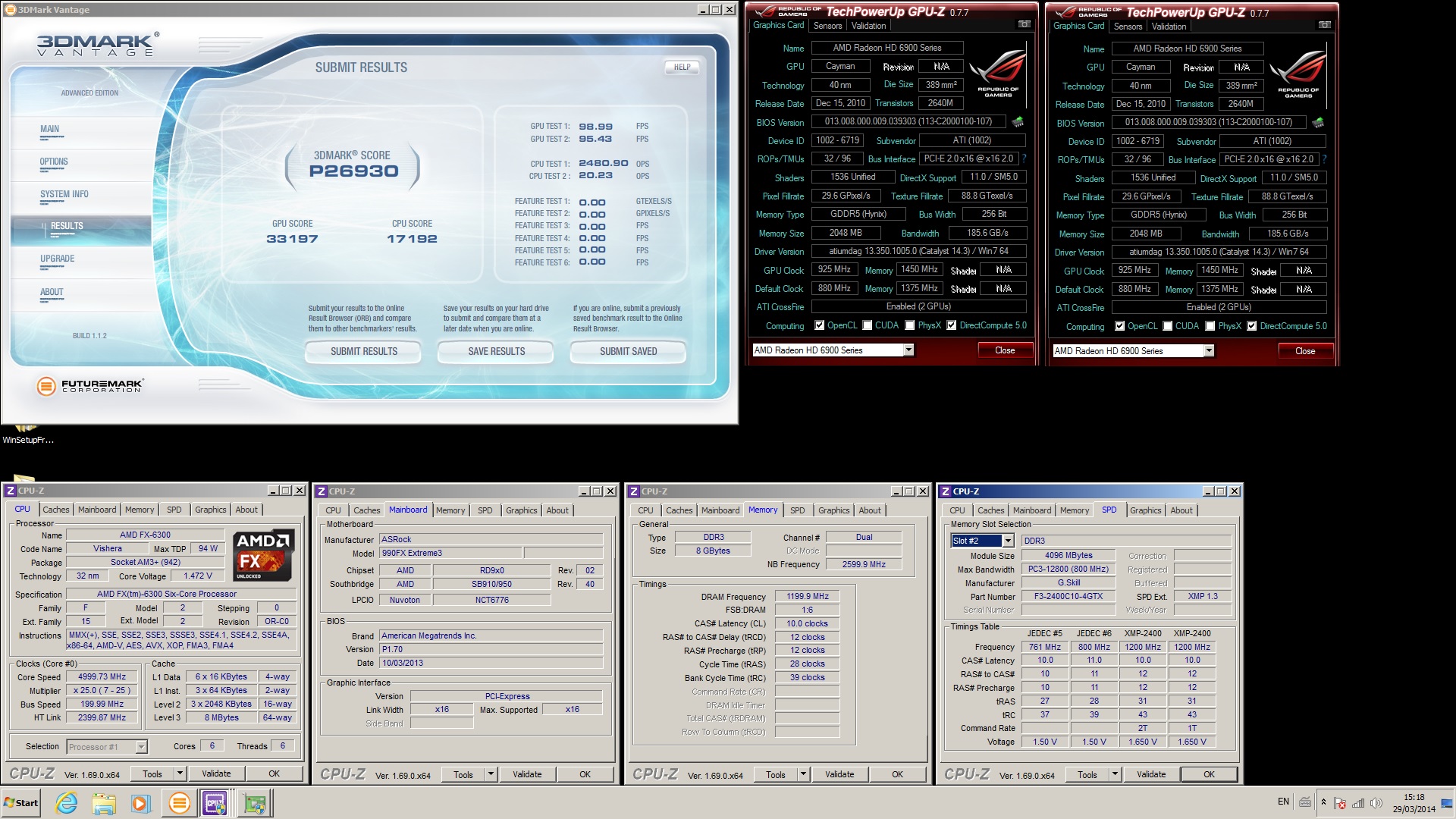Click the purple CPU-Z taskbar icon
The image size is (1456, 819).
(216, 802)
